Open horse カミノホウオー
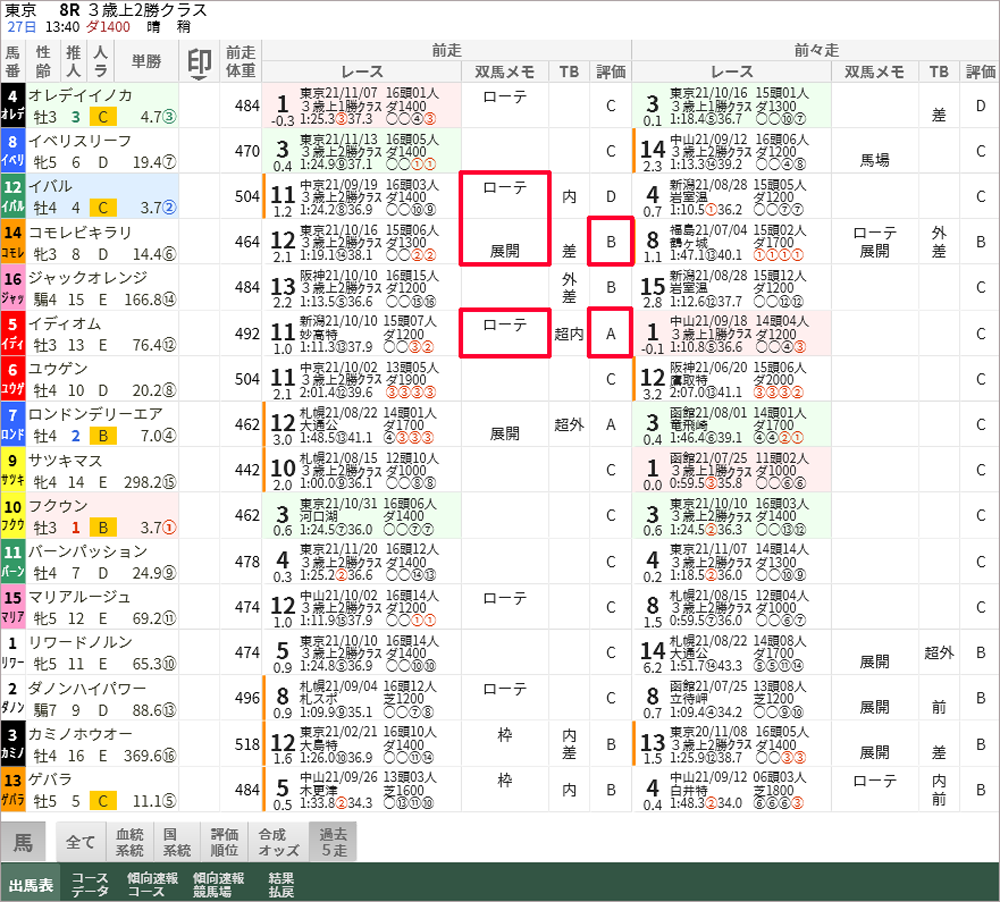Image resolution: width=1000 pixels, height=902 pixels. (80, 734)
